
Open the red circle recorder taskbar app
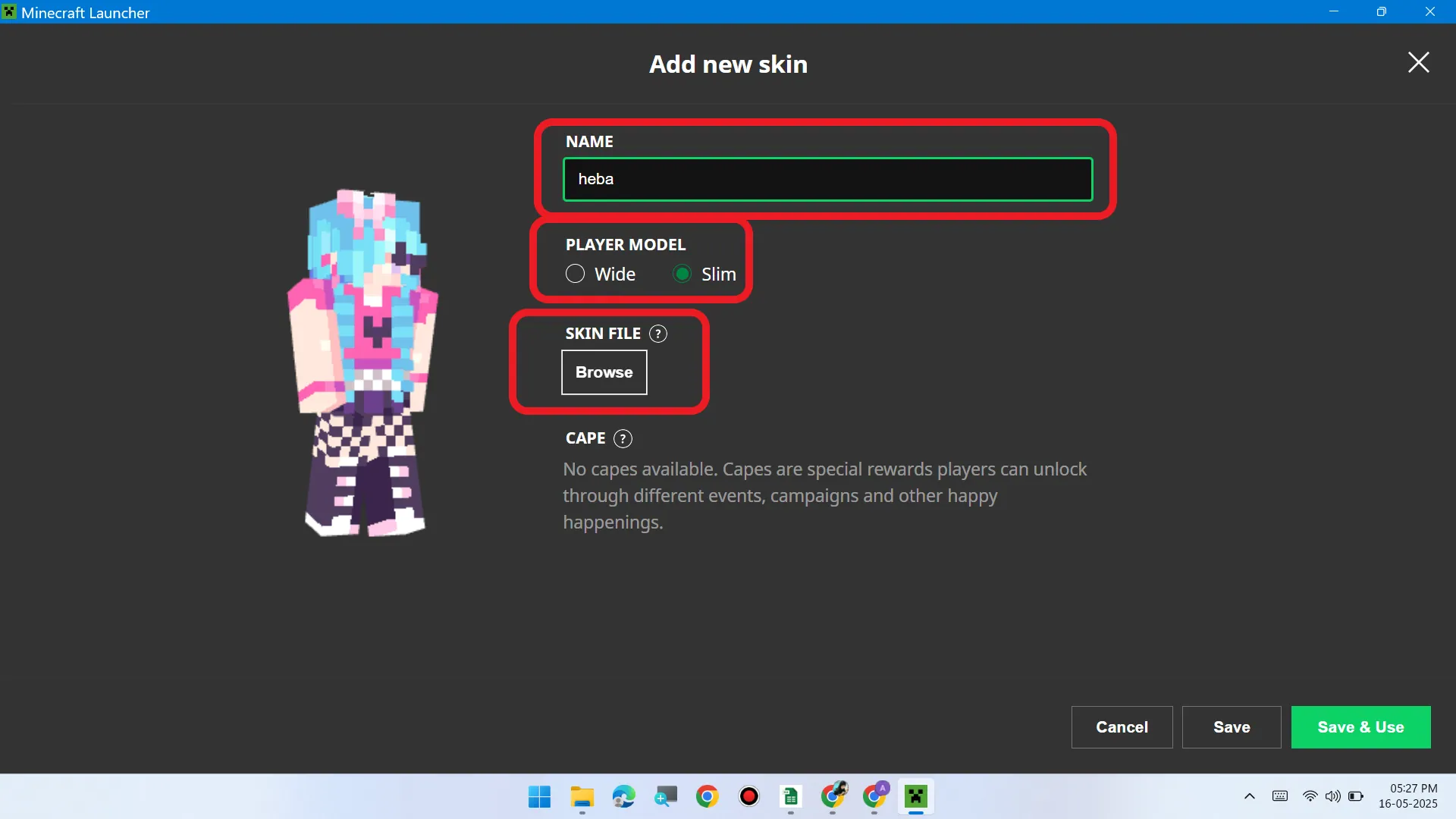[x=749, y=796]
